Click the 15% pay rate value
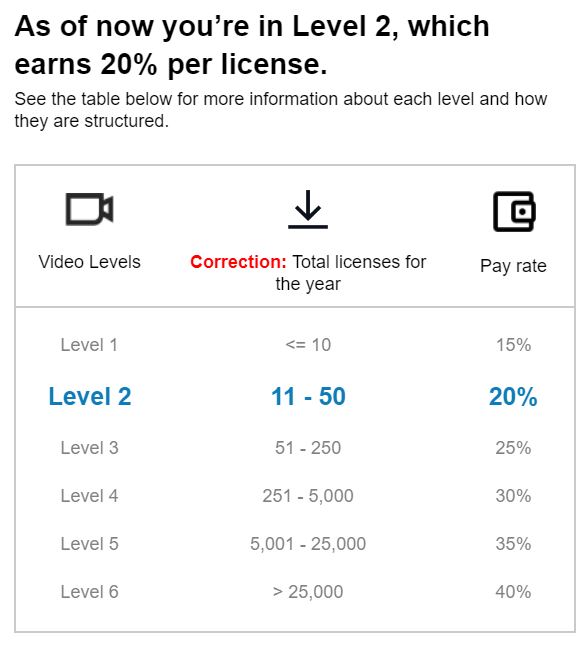585x649 pixels. [x=513, y=345]
